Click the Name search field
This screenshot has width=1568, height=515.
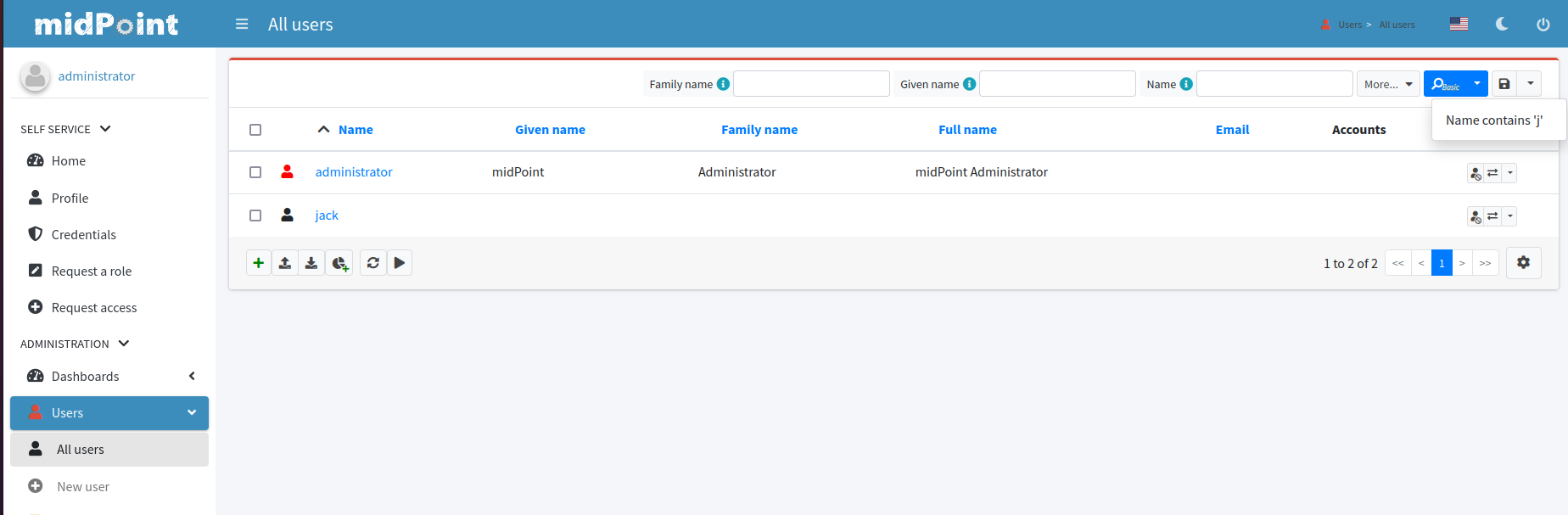1274,84
